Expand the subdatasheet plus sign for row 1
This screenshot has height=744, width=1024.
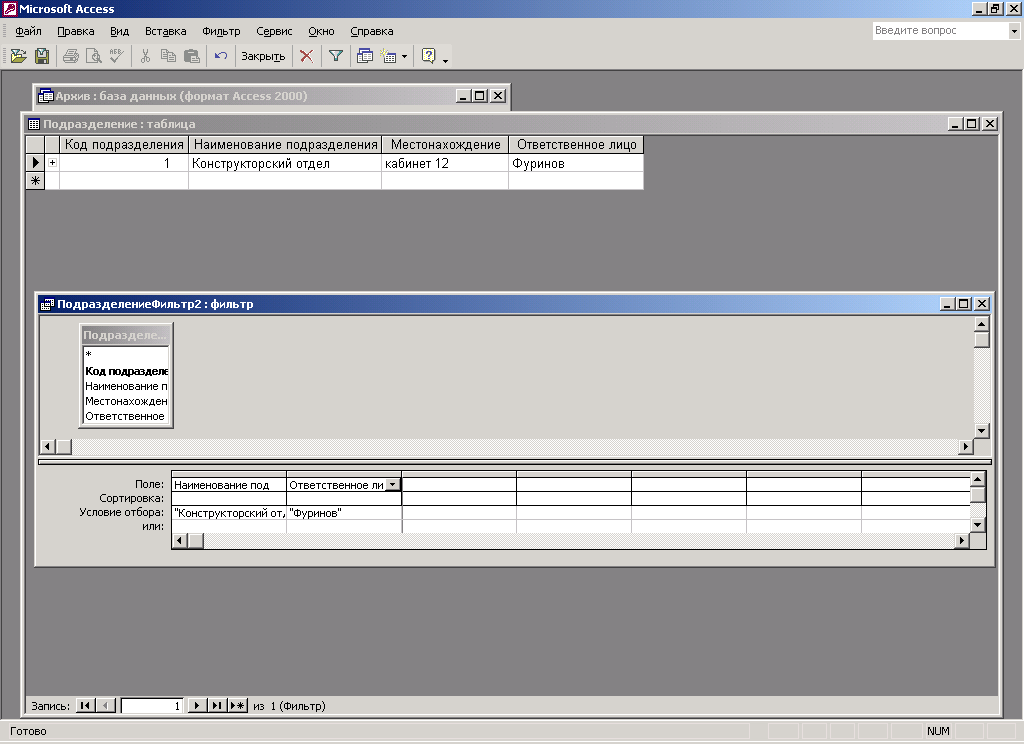(52, 163)
